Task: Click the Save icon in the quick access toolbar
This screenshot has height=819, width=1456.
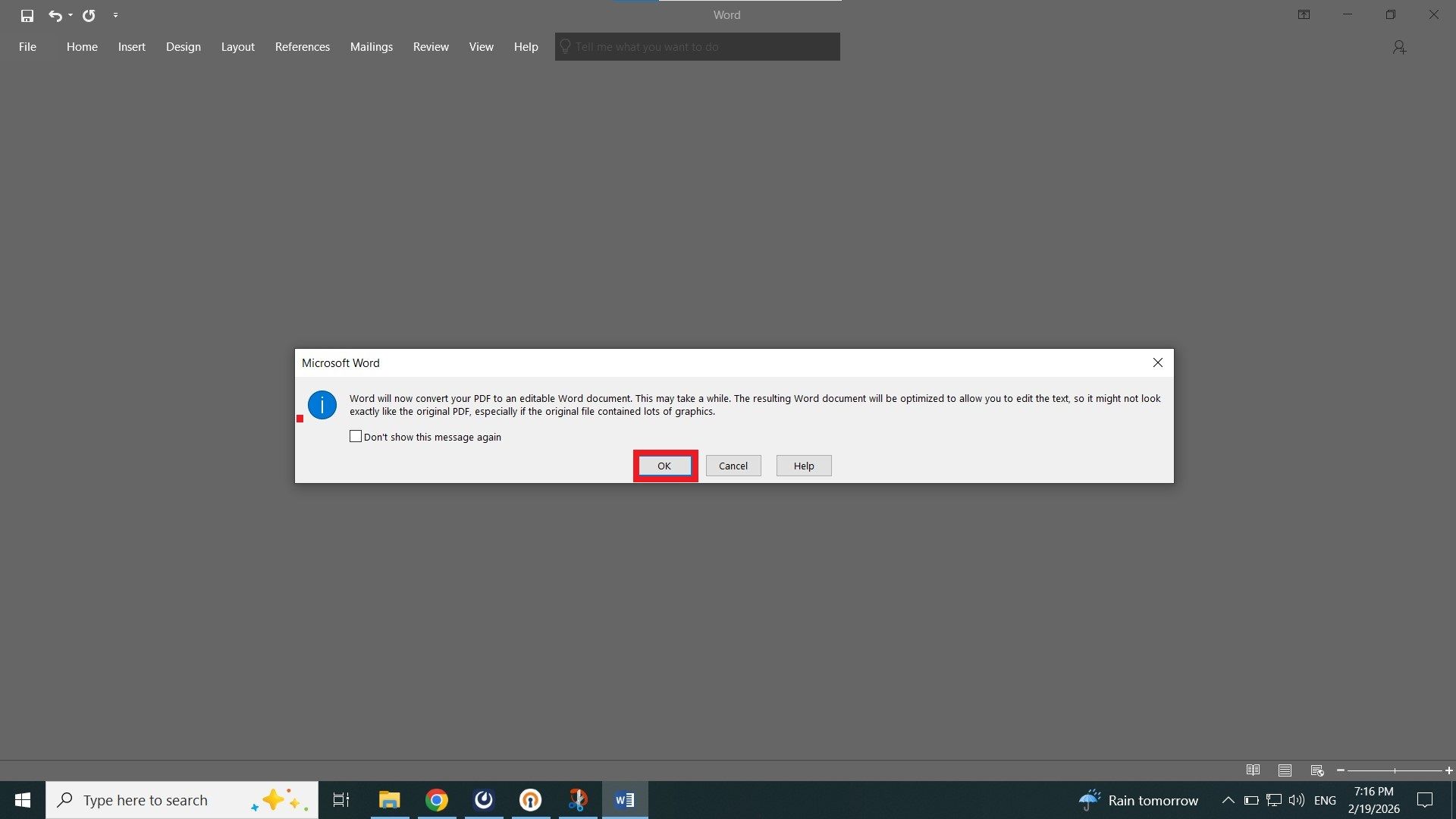Action: coord(27,15)
